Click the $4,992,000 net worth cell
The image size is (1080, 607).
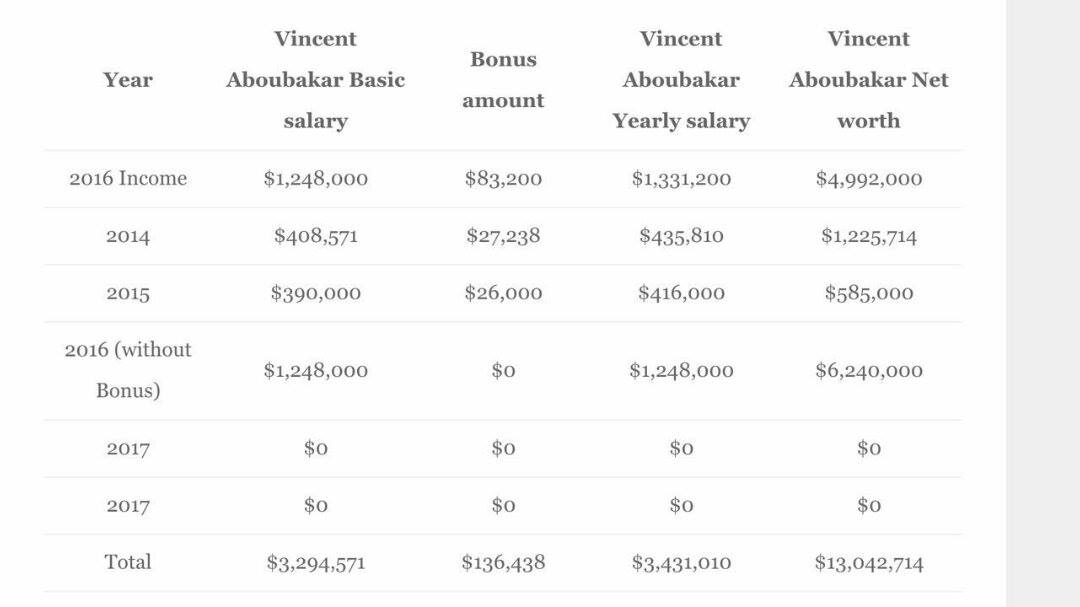pos(868,179)
